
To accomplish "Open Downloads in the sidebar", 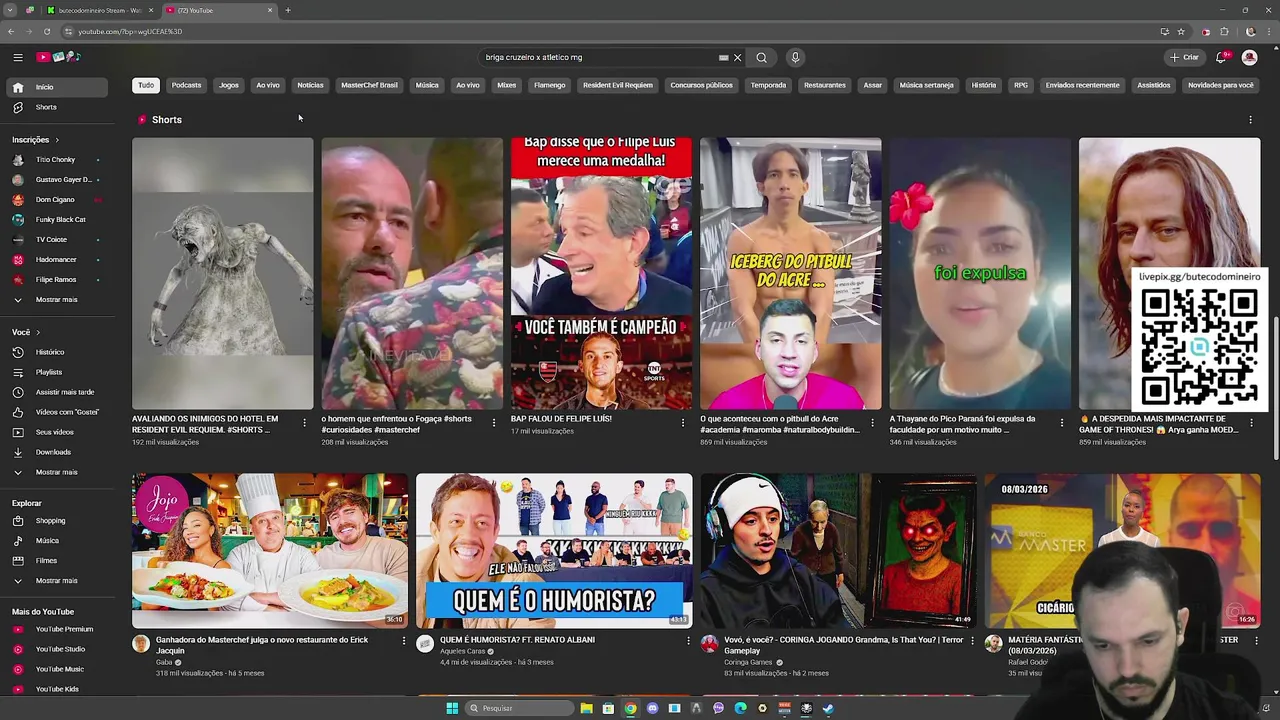I will (58, 452).
